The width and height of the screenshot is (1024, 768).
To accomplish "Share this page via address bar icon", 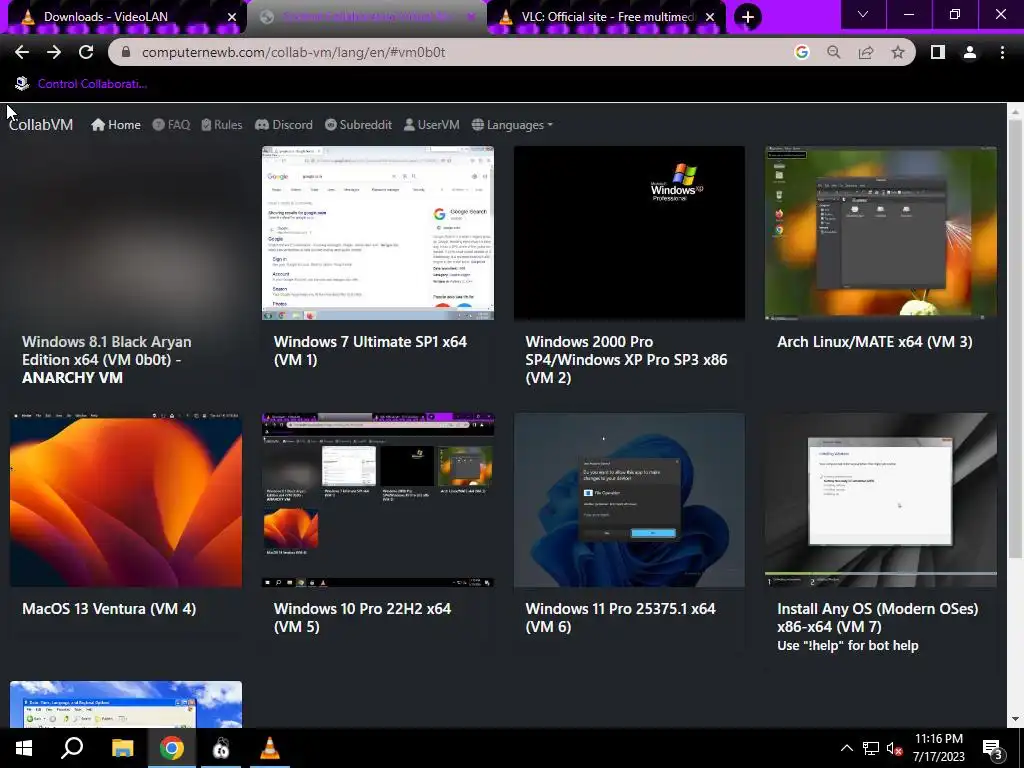I will pyautogui.click(x=866, y=52).
